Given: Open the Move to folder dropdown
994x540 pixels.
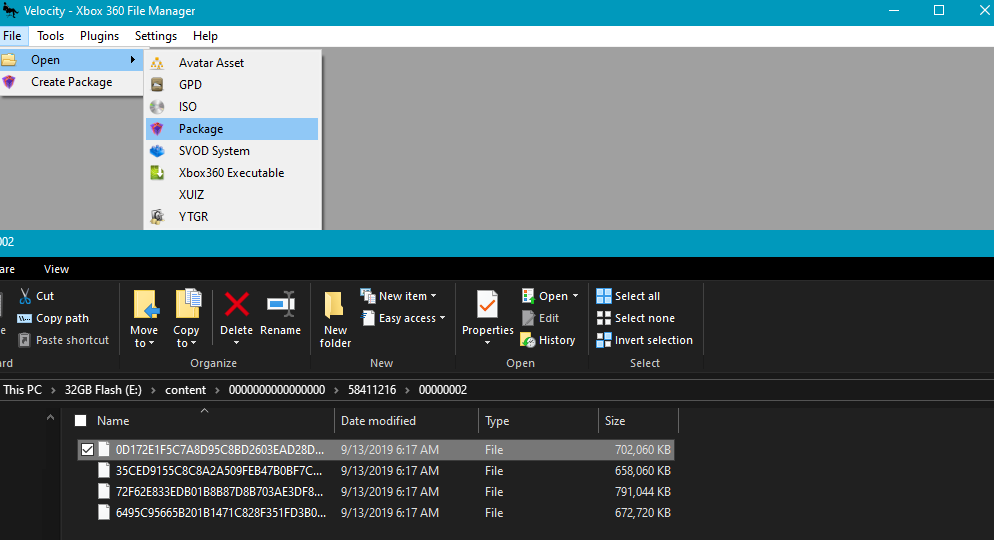Looking at the screenshot, I should click(144, 319).
